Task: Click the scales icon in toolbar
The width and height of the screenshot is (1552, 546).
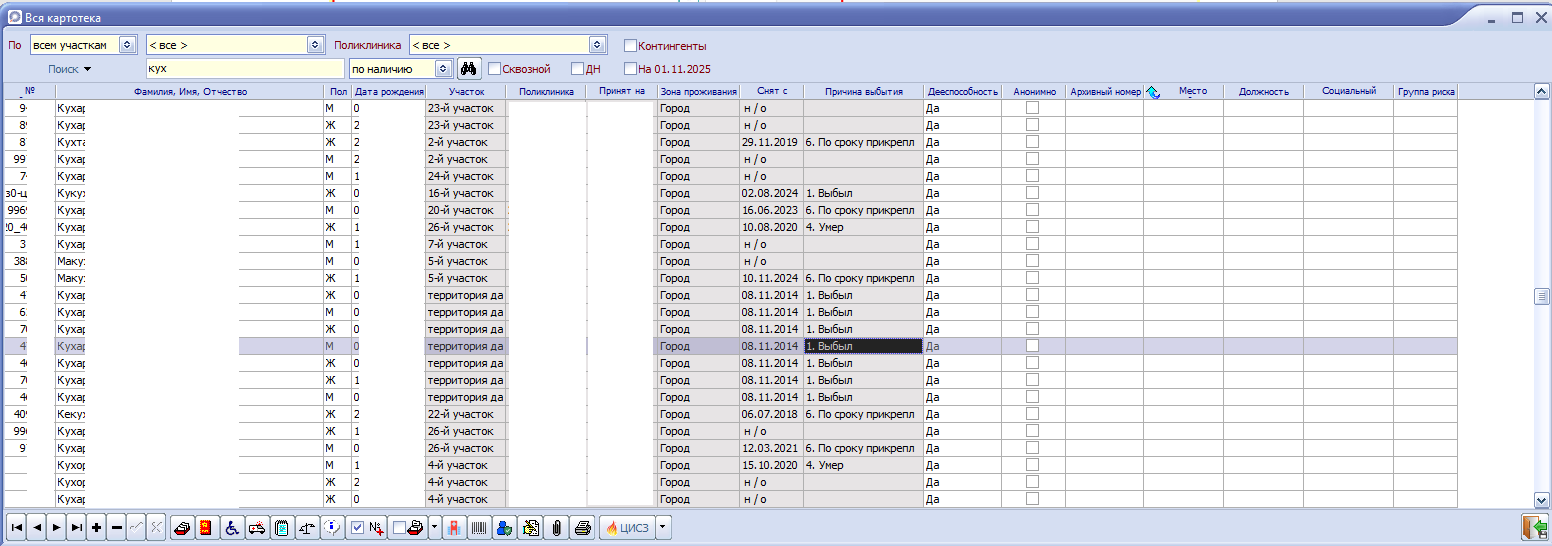Action: tap(308, 528)
